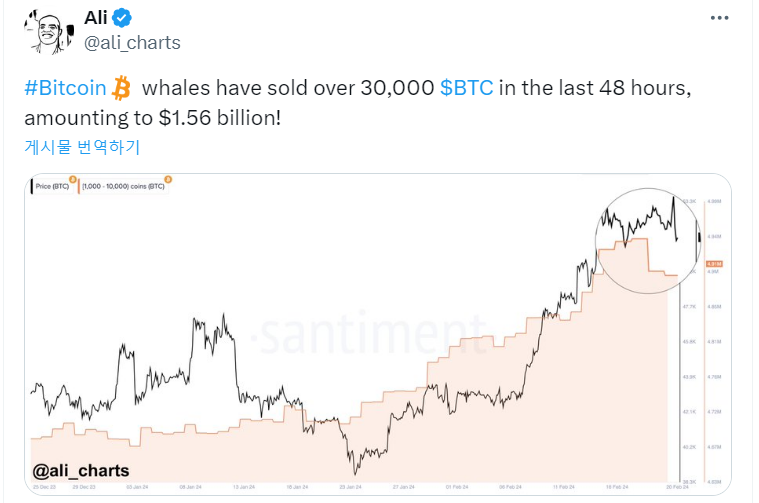Open the $BTC cashtag link
Image resolution: width=759 pixels, height=503 pixels.
466,89
